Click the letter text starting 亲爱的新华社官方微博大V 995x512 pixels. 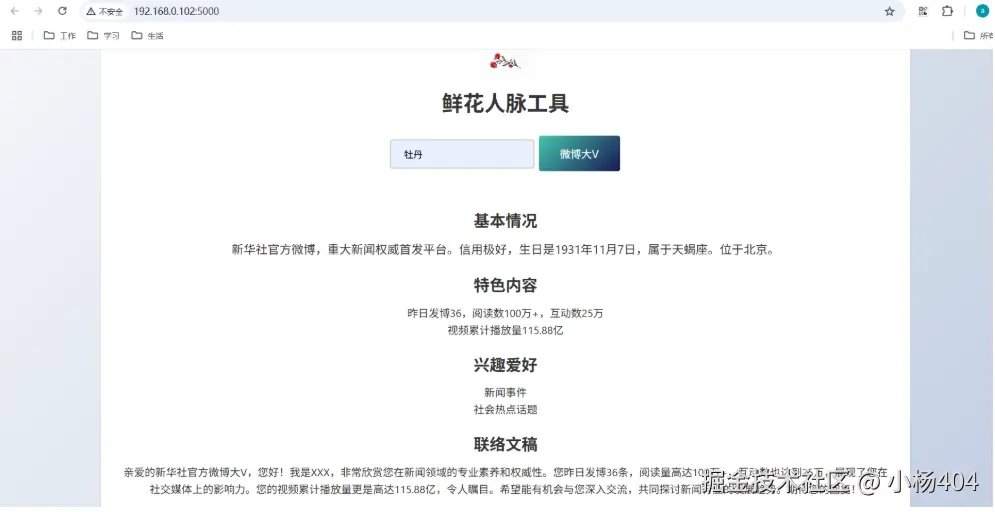[505, 480]
